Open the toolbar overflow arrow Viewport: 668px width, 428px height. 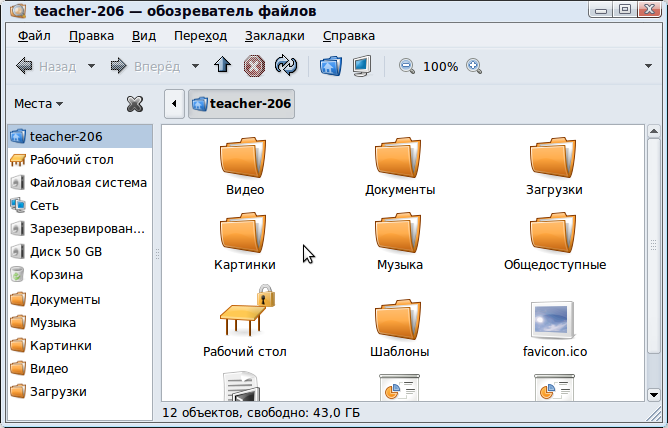pos(648,66)
